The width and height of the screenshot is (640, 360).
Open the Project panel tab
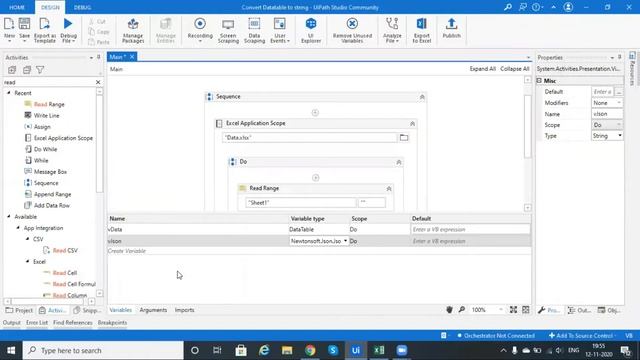pyautogui.click(x=19, y=310)
